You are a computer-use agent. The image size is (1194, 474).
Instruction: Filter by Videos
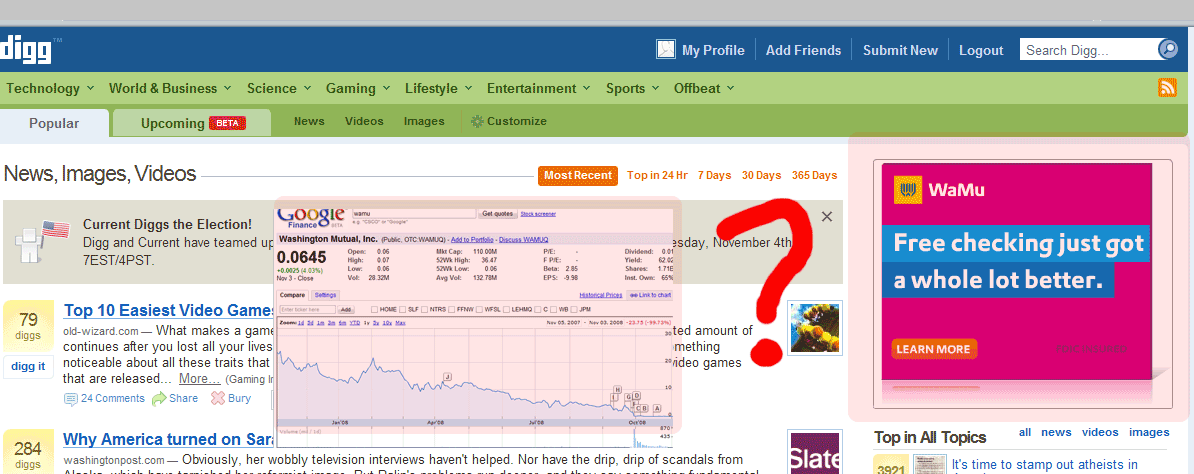coord(364,121)
